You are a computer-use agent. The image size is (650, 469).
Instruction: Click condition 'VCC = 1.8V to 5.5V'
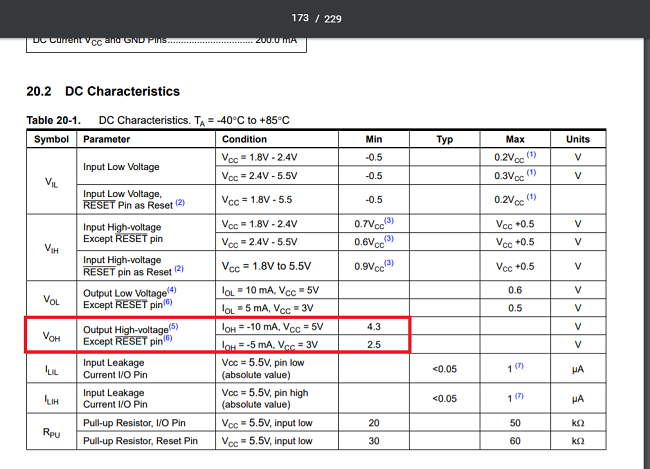click(x=266, y=266)
